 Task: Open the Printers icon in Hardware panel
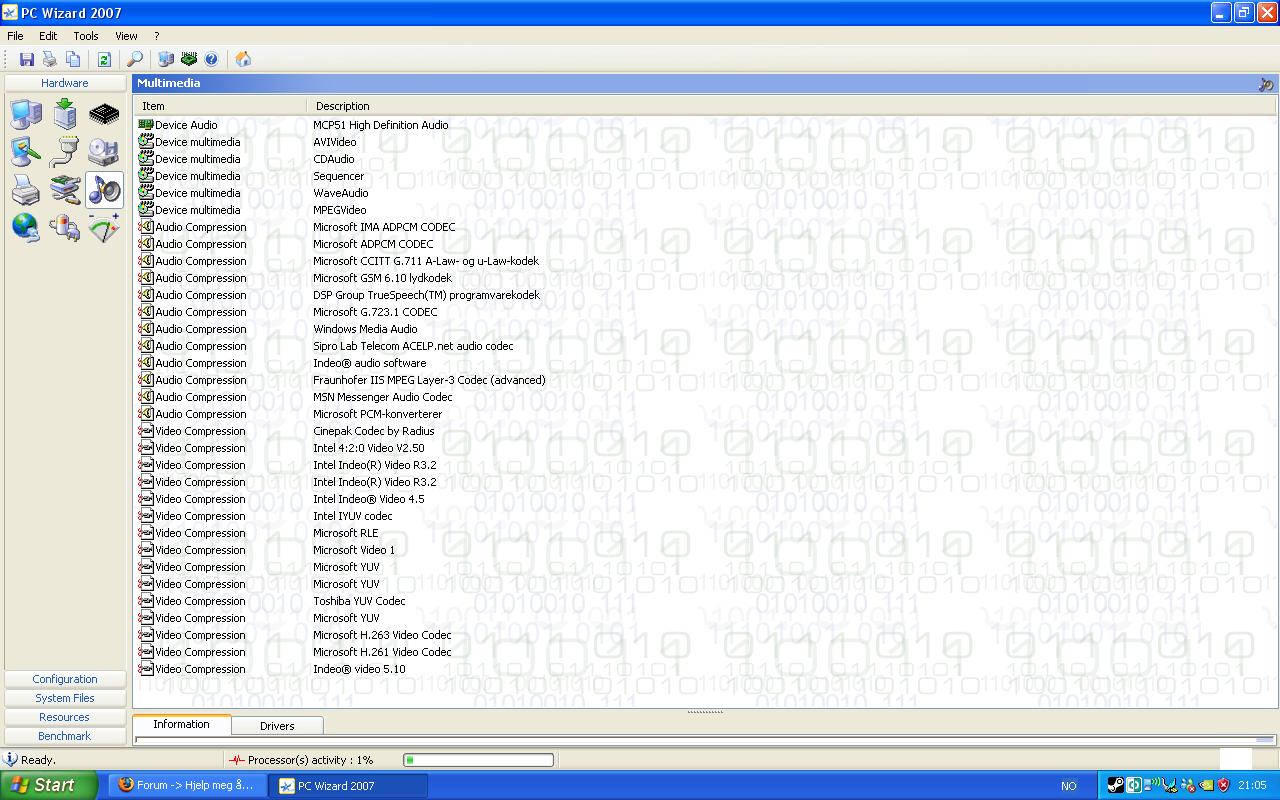click(x=26, y=189)
